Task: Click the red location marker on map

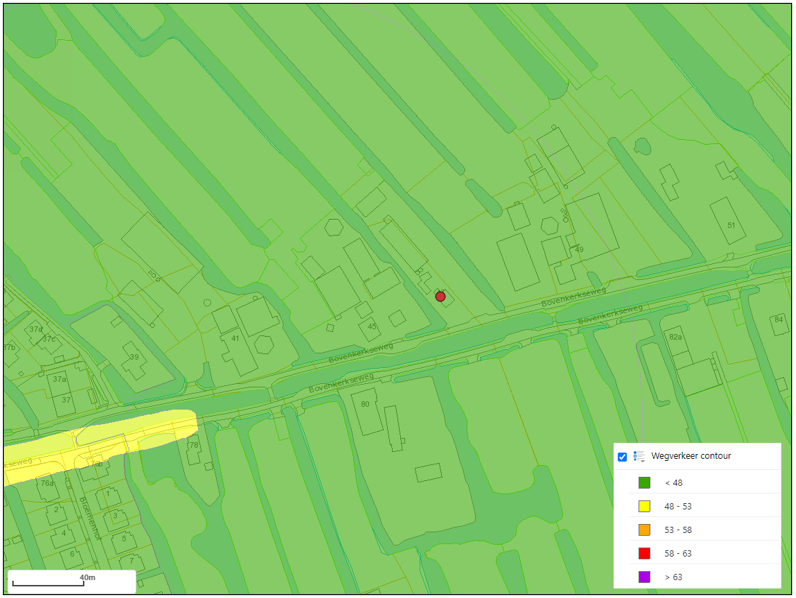Action: click(x=440, y=297)
